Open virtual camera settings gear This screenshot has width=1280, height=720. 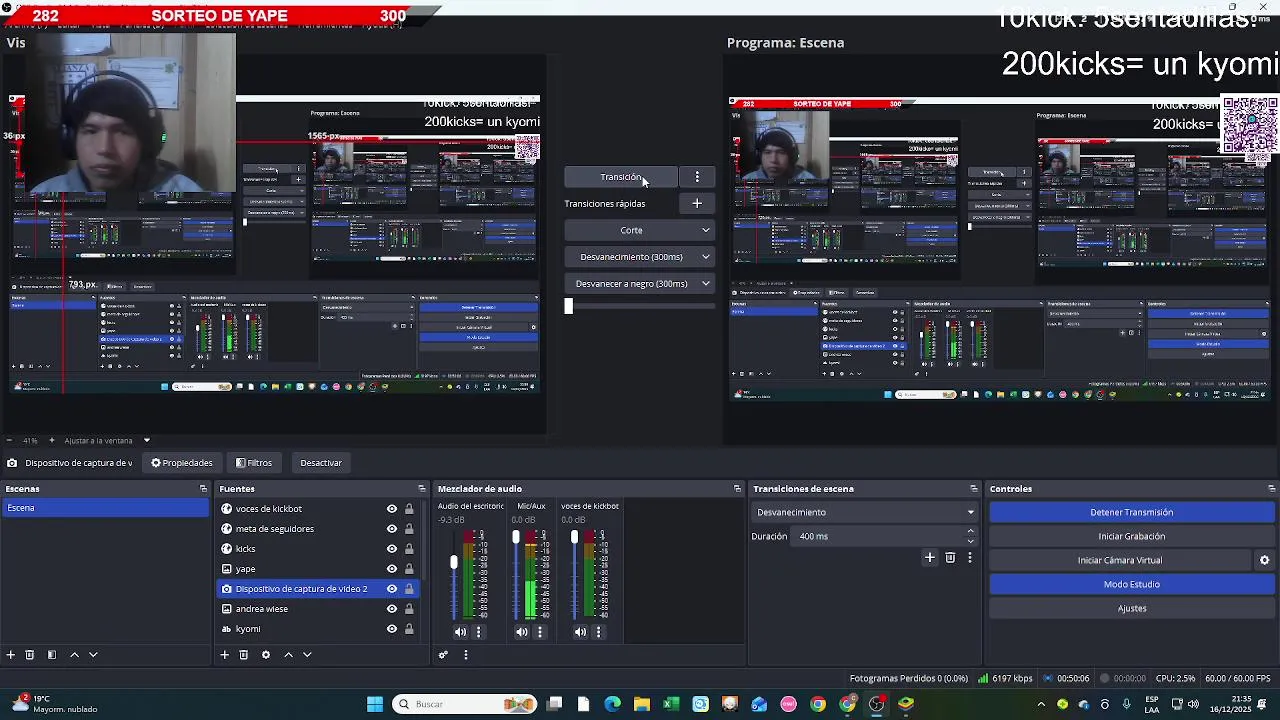[1264, 561]
